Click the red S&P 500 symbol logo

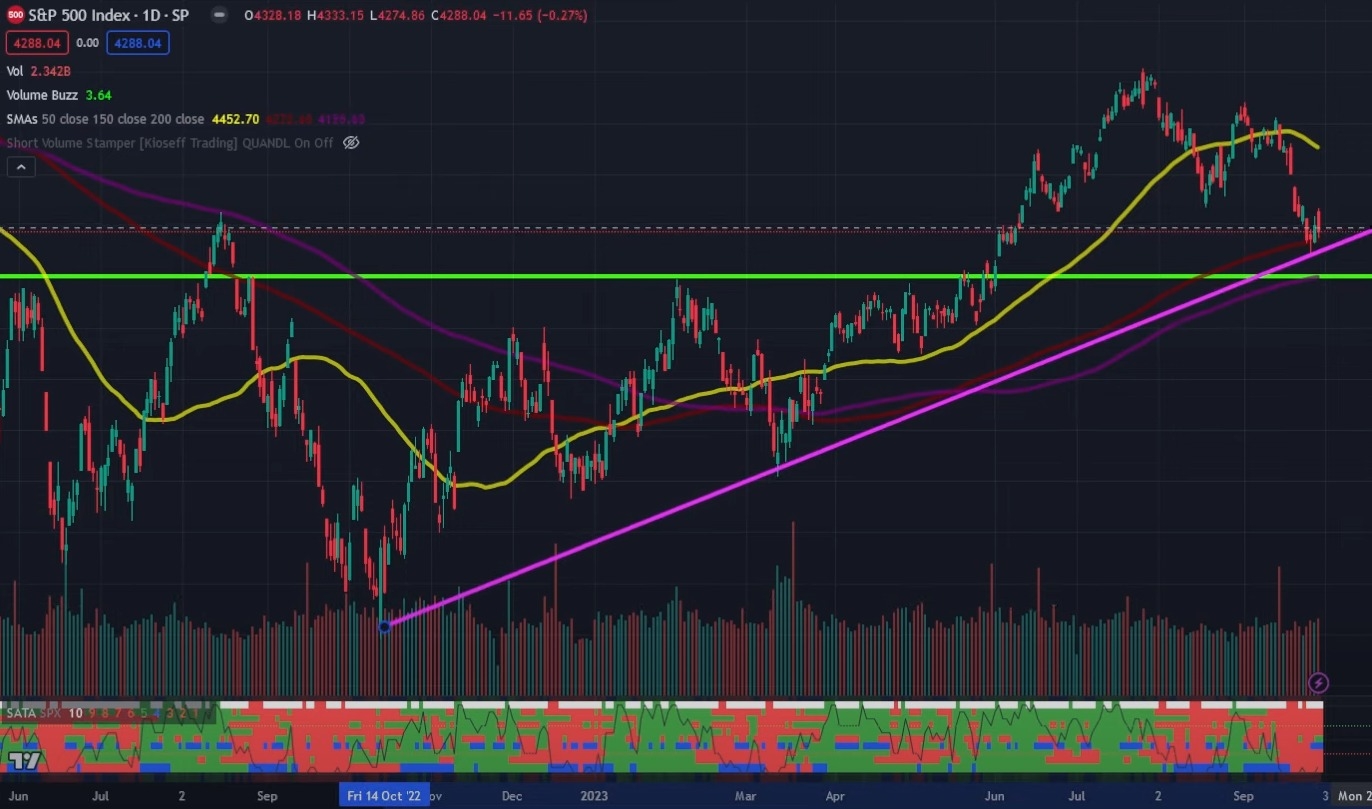point(15,15)
